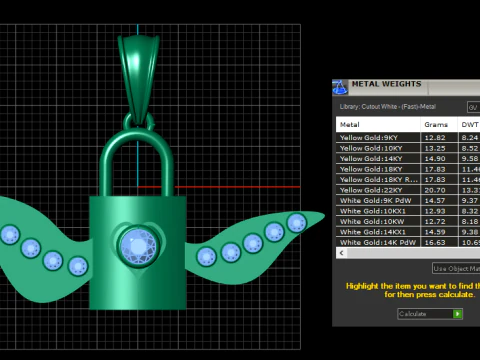Click the left arrow of horizontal scrollbar

point(341,253)
